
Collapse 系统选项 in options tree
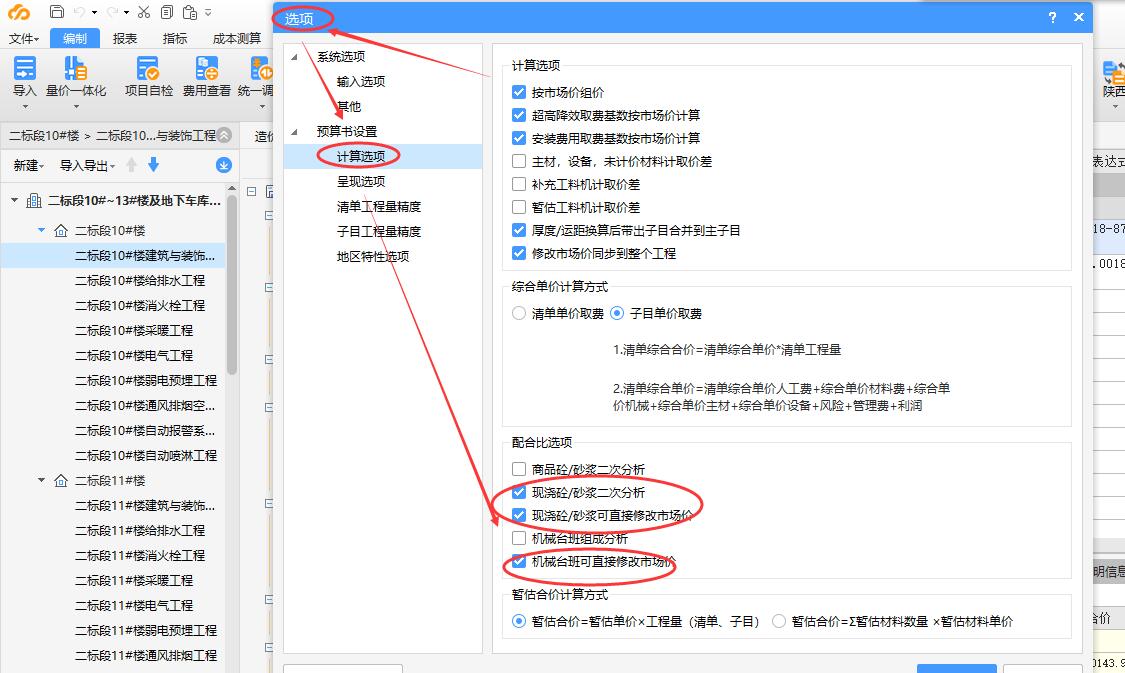pos(294,57)
